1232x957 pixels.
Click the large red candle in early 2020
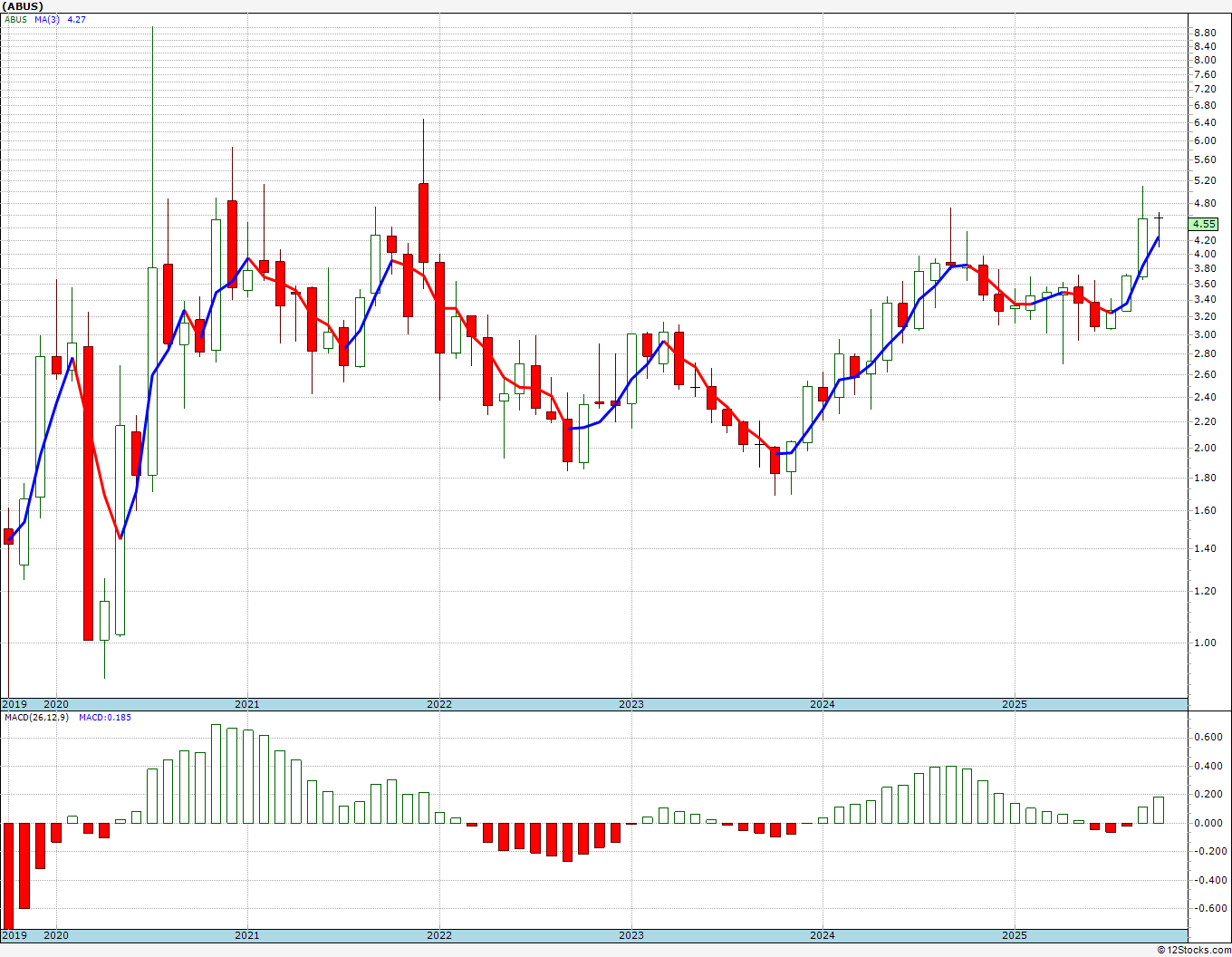pyautogui.click(x=88, y=494)
